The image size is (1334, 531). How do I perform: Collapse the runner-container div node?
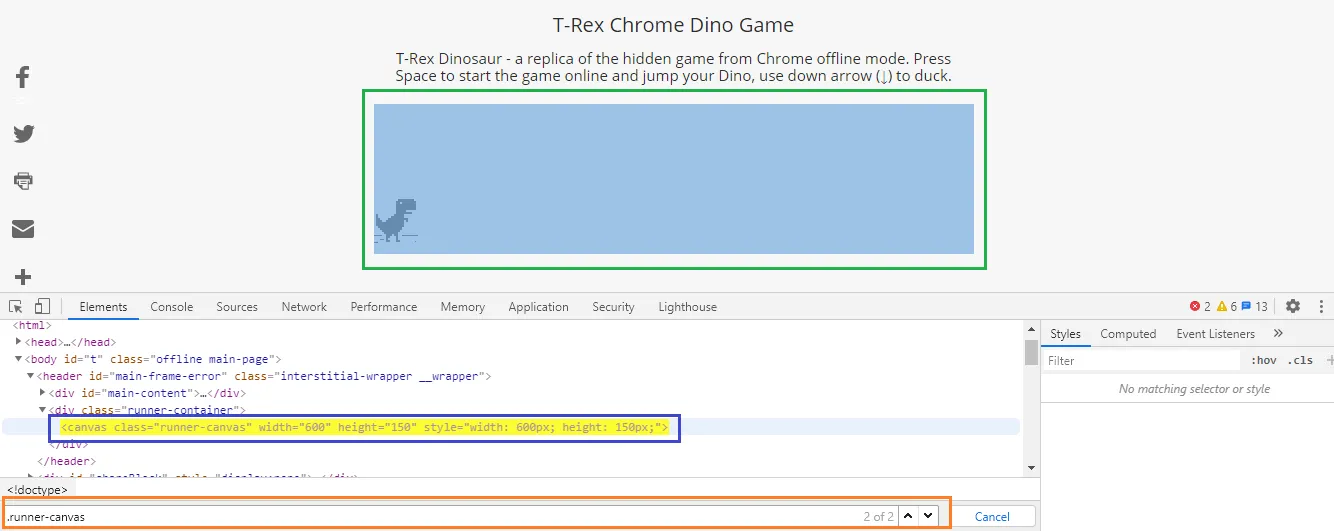click(42, 410)
